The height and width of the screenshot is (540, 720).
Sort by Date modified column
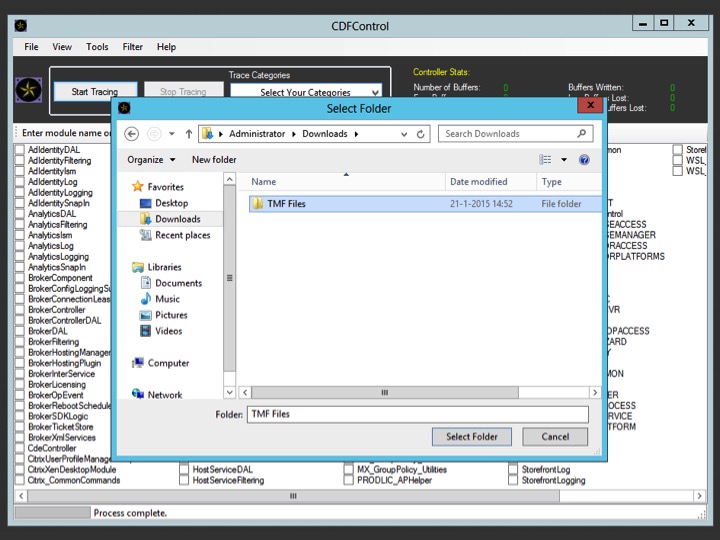click(x=490, y=182)
